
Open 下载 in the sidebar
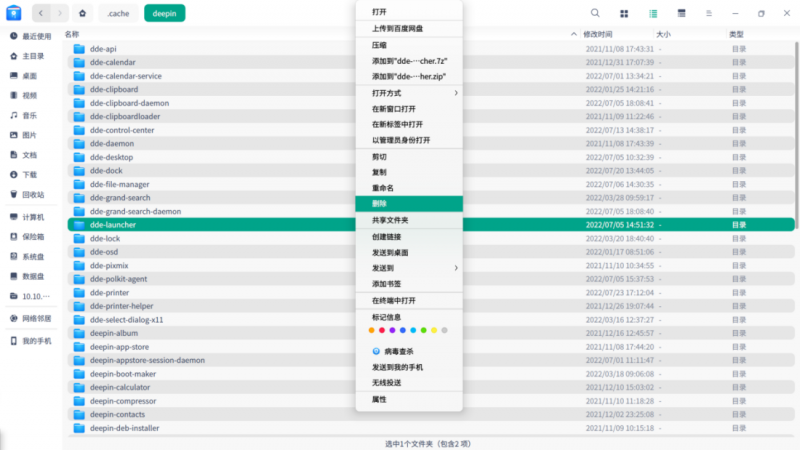(x=31, y=174)
